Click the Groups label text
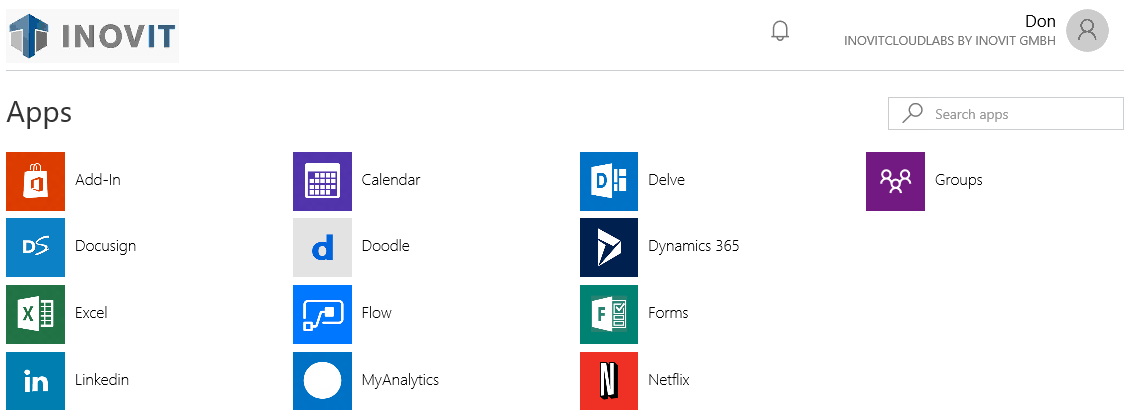This screenshot has height=416, width=1133. 959,181
